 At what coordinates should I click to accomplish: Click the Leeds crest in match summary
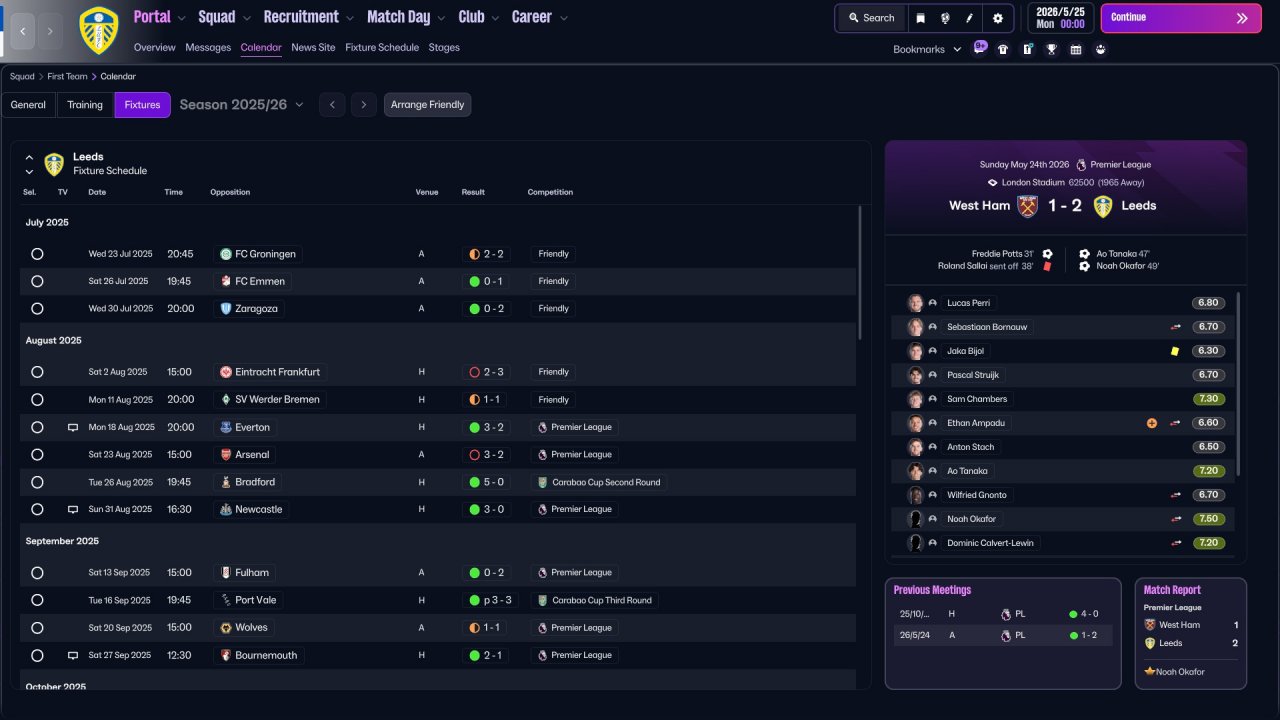(x=1103, y=206)
